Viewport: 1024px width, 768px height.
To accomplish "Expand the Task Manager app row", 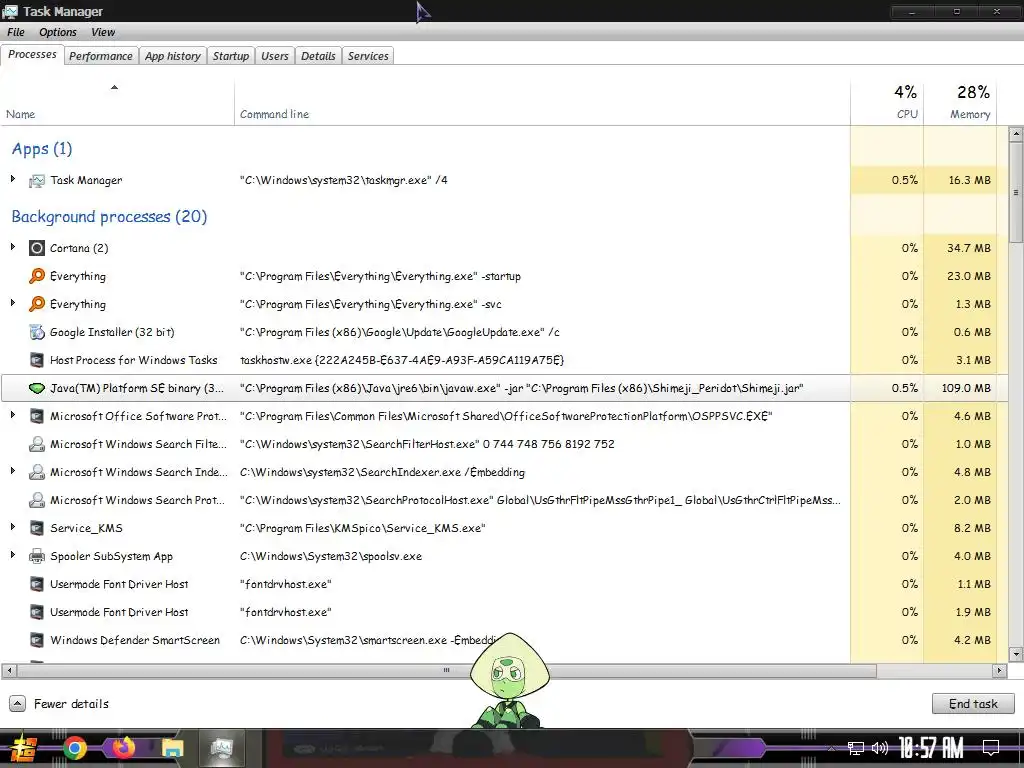I will tap(12, 179).
